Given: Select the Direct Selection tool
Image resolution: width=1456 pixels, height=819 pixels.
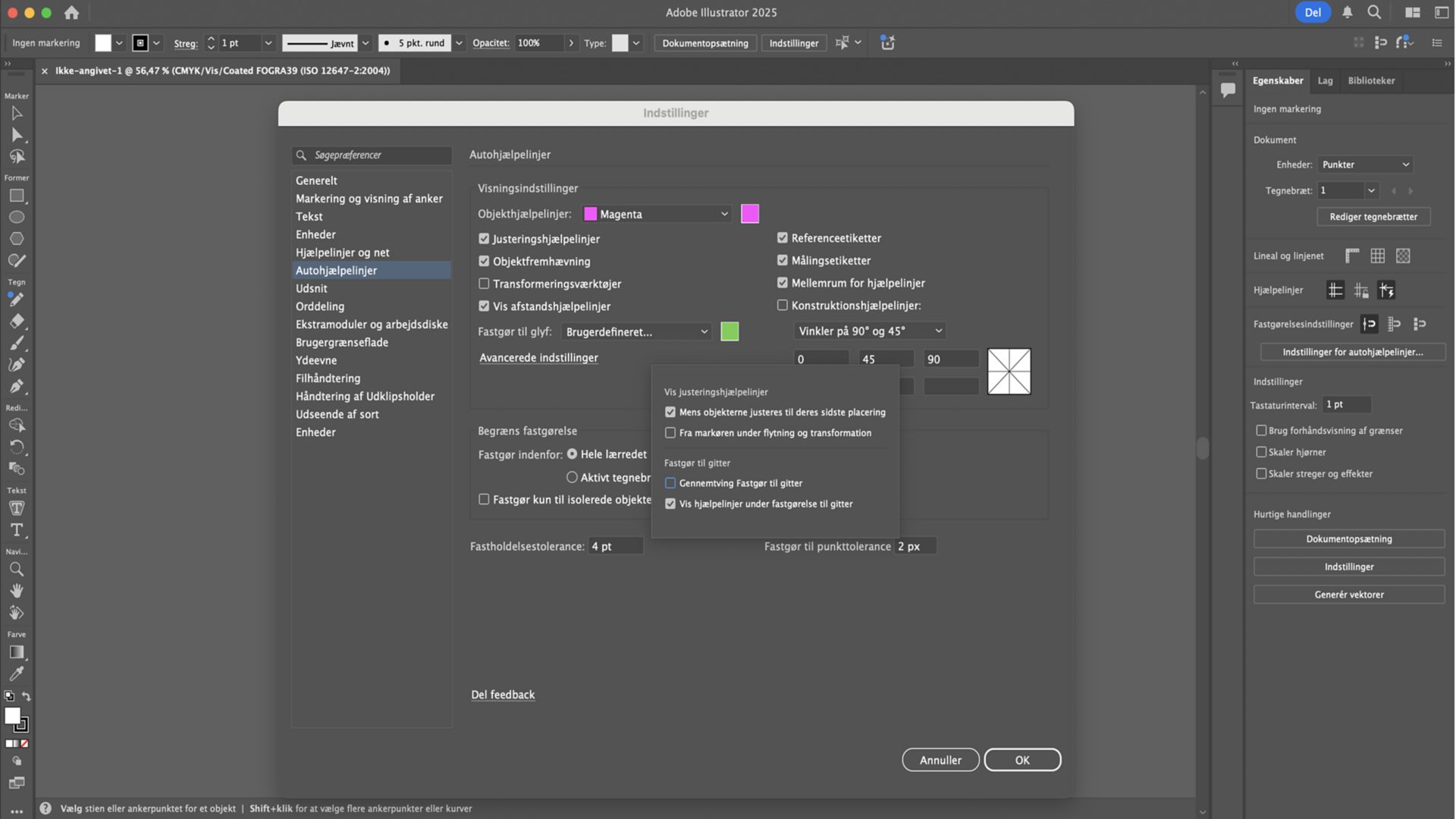Looking at the screenshot, I should pyautogui.click(x=17, y=135).
